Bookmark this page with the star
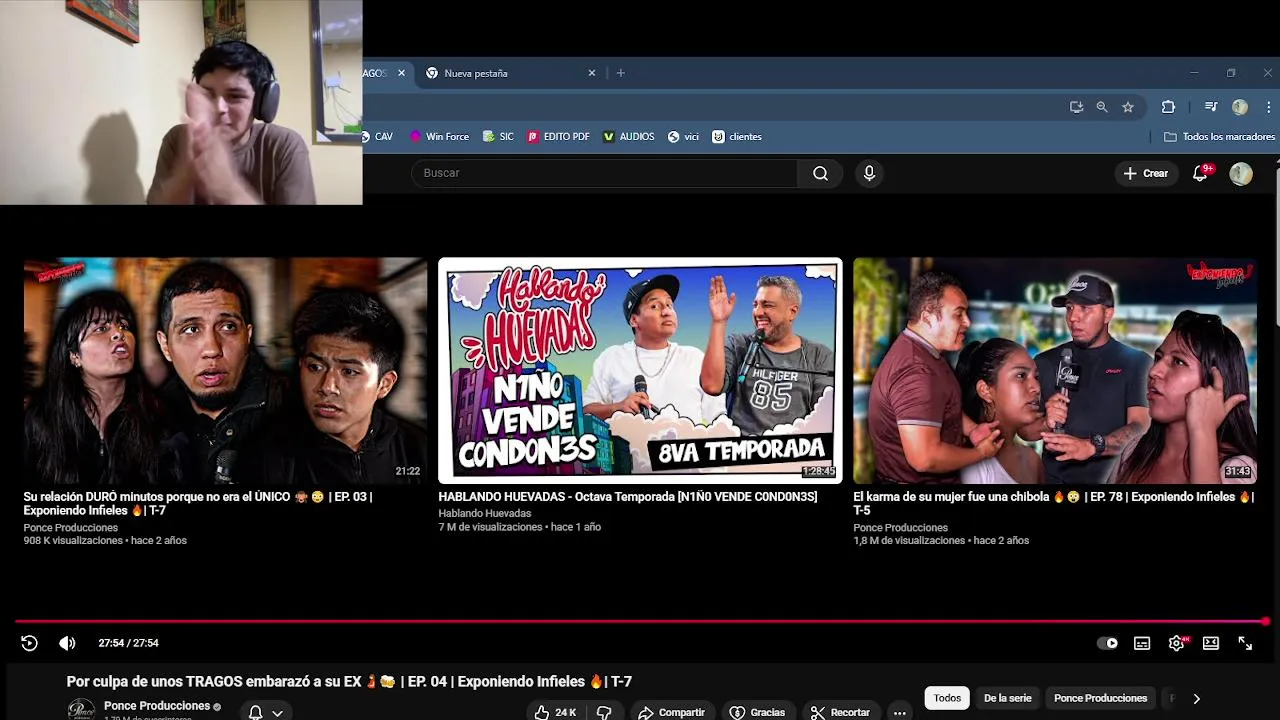This screenshot has width=1280, height=720. point(1128,107)
